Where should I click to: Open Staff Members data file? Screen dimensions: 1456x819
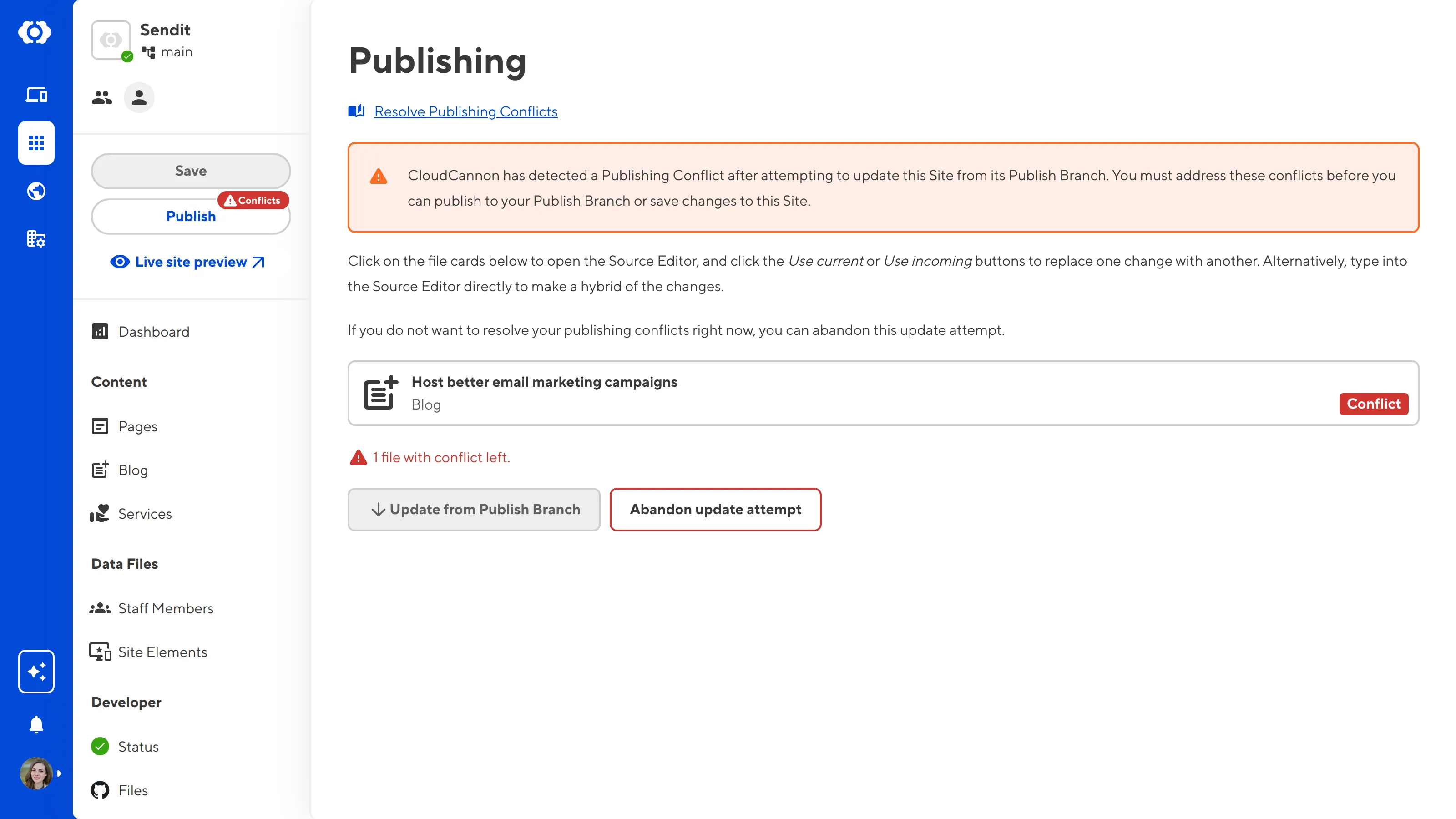coord(166,608)
